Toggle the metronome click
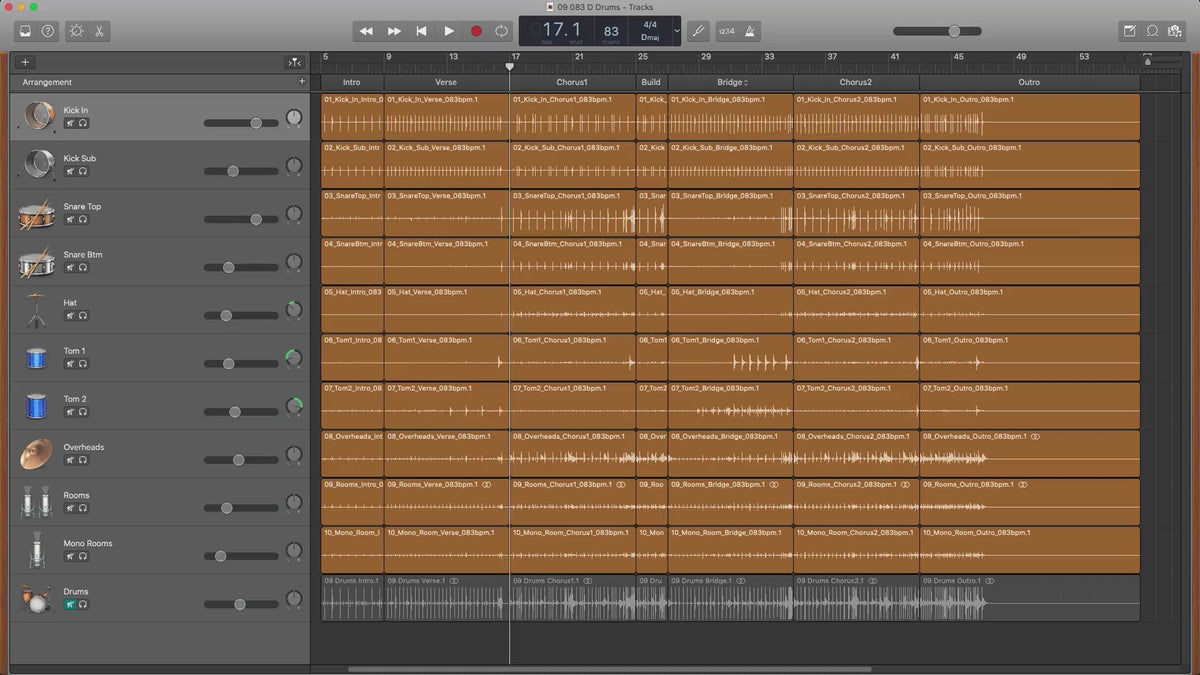Image resolution: width=1200 pixels, height=675 pixels. (751, 31)
